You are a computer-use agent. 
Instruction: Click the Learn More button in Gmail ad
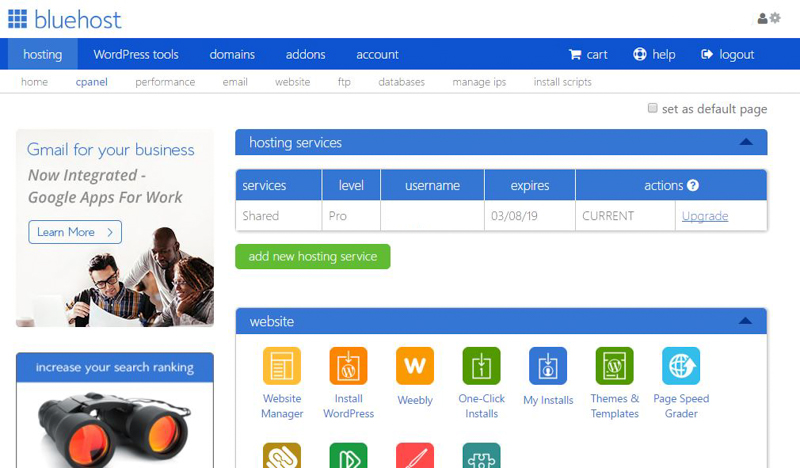(75, 232)
